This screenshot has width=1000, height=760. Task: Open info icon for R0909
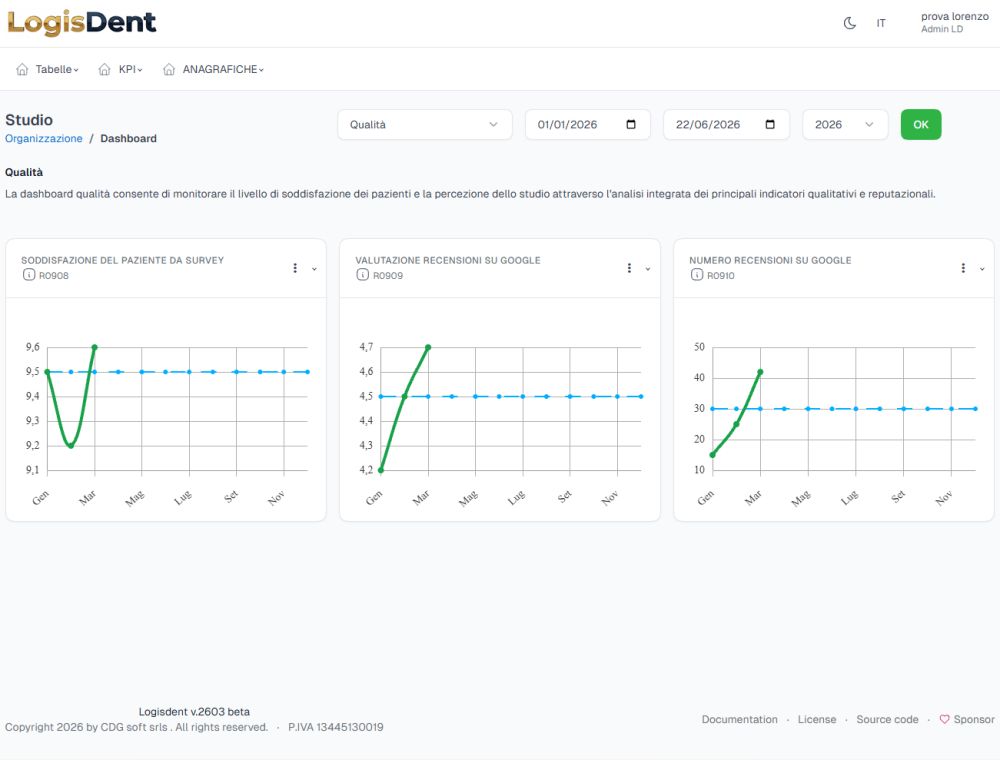[x=362, y=275]
